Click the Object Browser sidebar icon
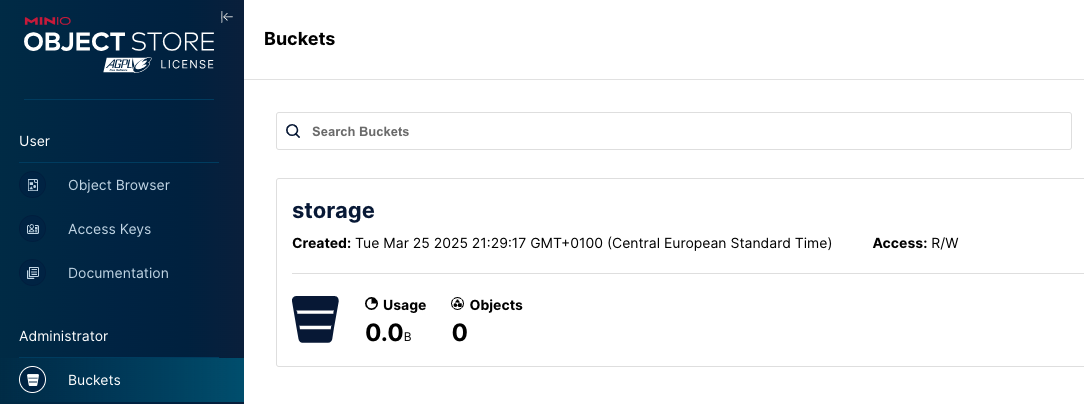 (33, 185)
